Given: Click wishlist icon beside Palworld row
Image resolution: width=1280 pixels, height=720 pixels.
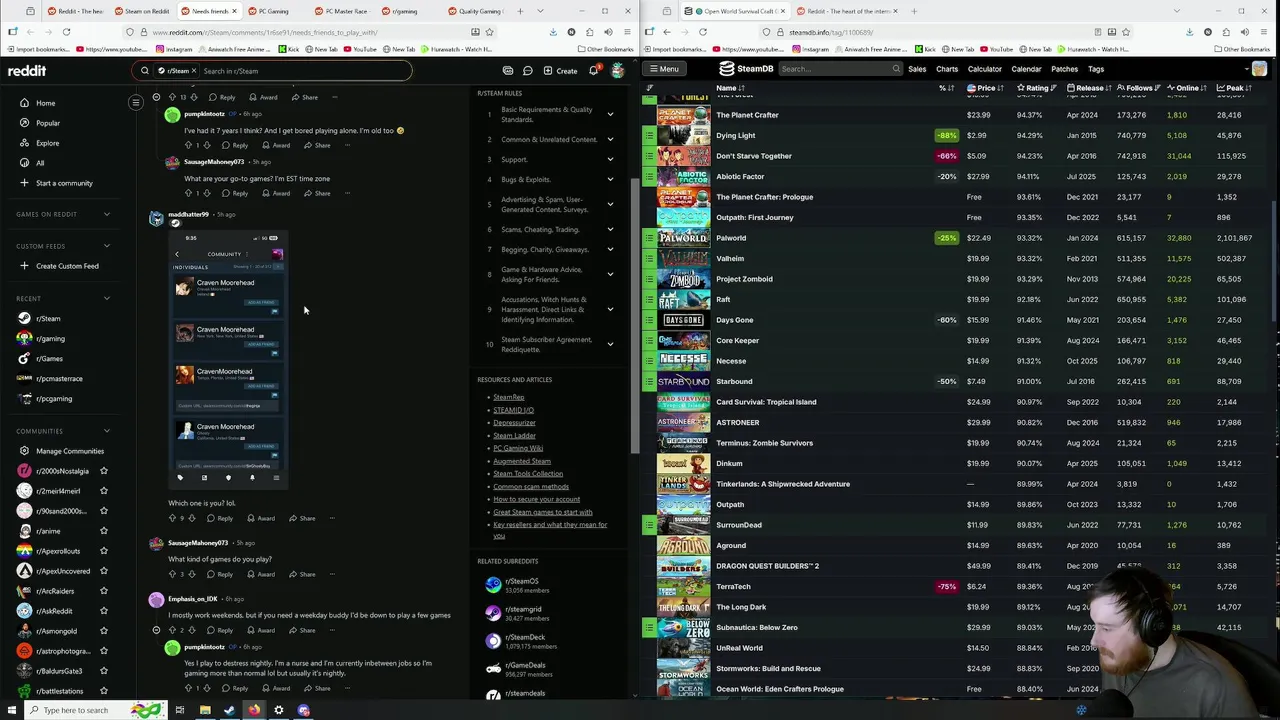Looking at the screenshot, I should tap(649, 238).
